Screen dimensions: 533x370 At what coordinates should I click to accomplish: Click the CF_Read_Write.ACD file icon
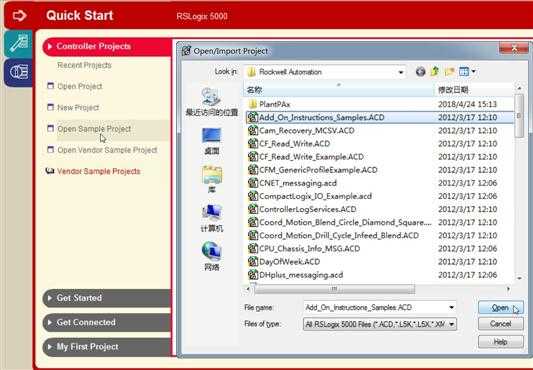point(253,144)
